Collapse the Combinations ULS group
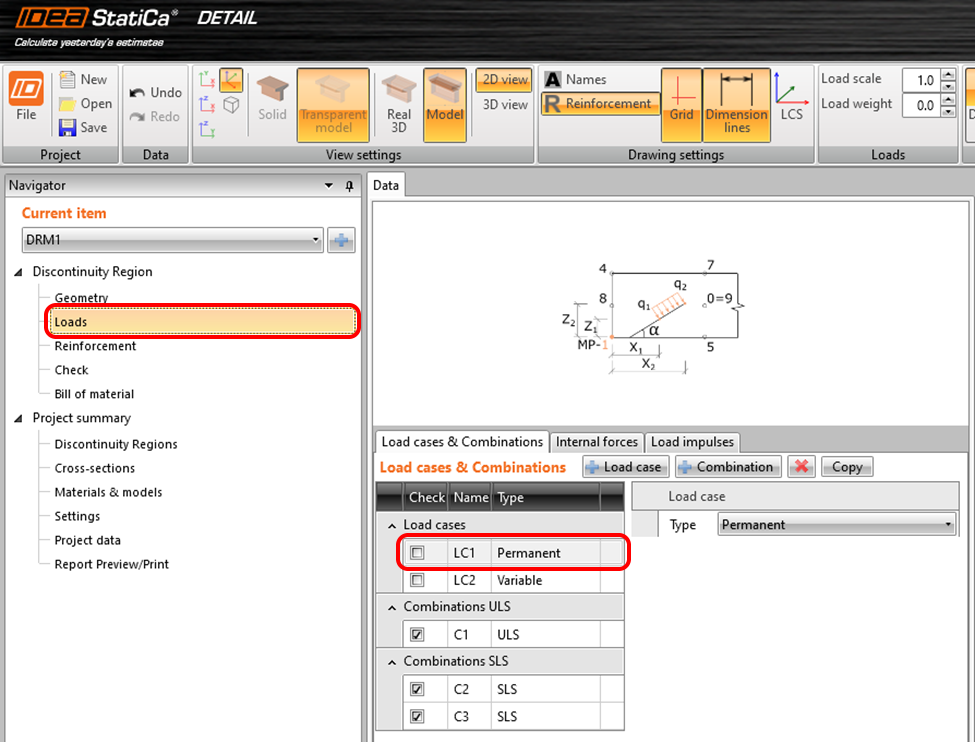Viewport: 975px width, 742px height. point(391,607)
